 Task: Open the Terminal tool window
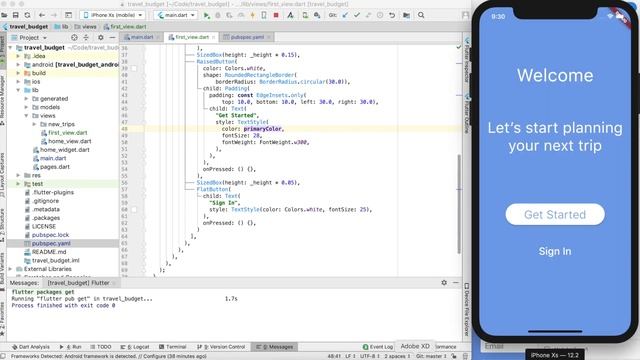[x=172, y=347]
